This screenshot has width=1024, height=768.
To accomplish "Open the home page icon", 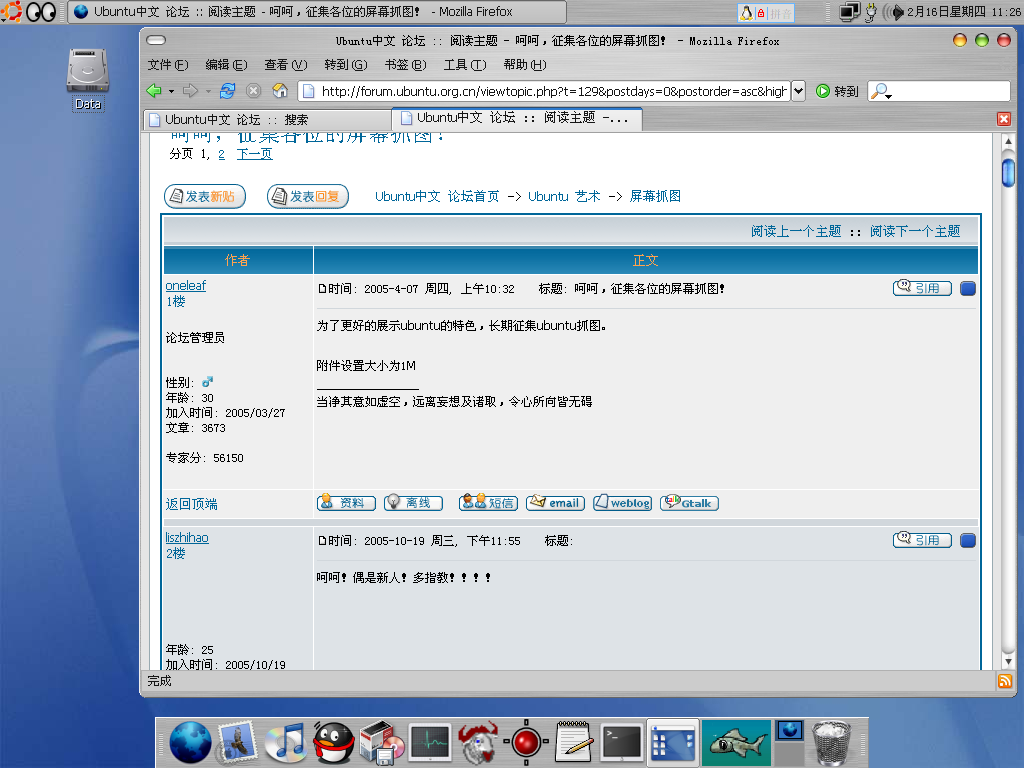I will [x=280, y=91].
